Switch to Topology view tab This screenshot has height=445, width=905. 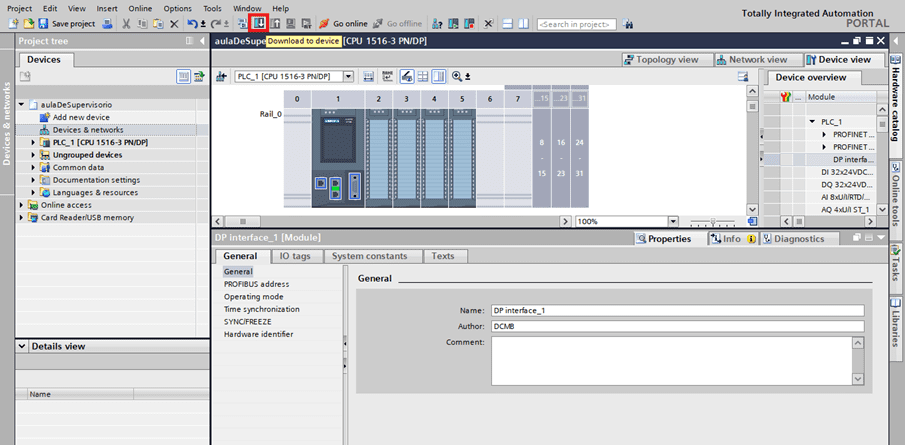[667, 59]
